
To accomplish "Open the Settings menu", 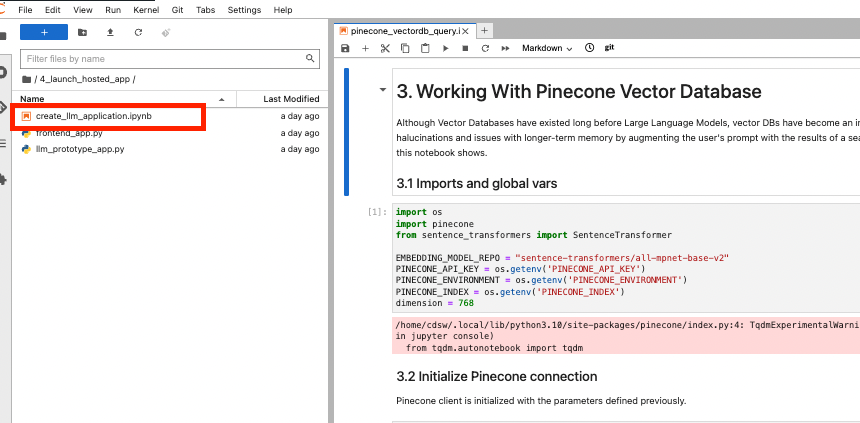I will (x=244, y=10).
